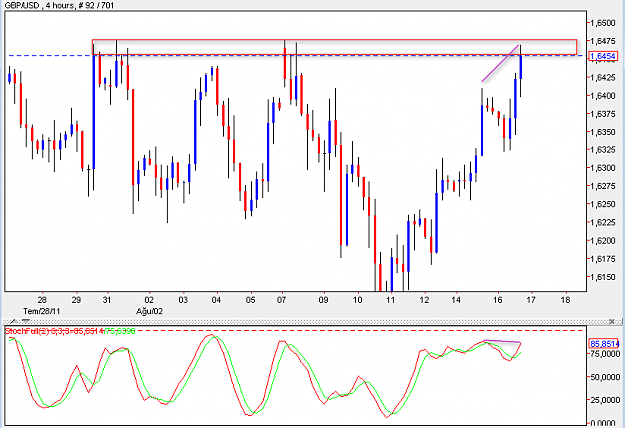Click the 1,6250 price axis label

click(x=604, y=204)
